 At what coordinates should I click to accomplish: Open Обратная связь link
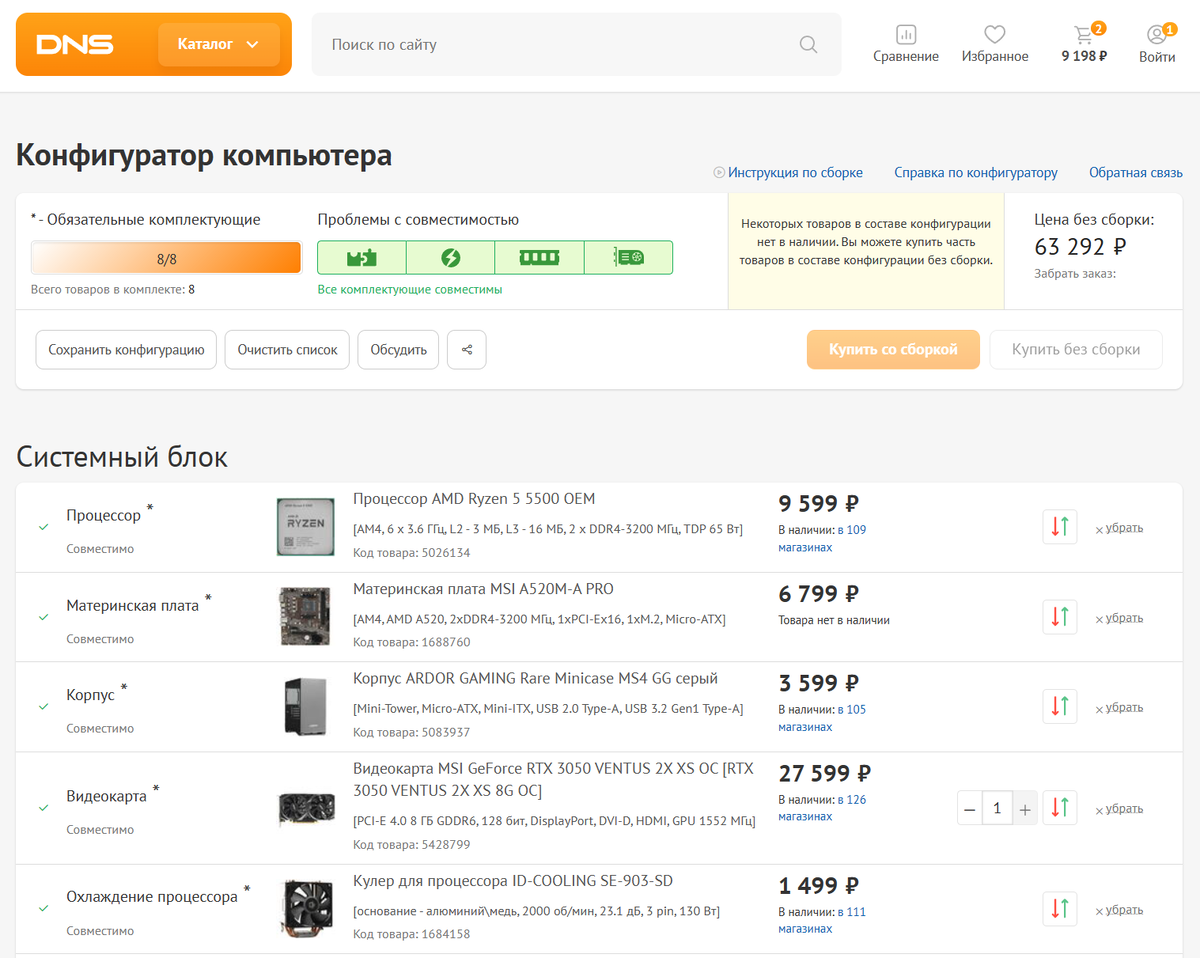pyautogui.click(x=1136, y=173)
